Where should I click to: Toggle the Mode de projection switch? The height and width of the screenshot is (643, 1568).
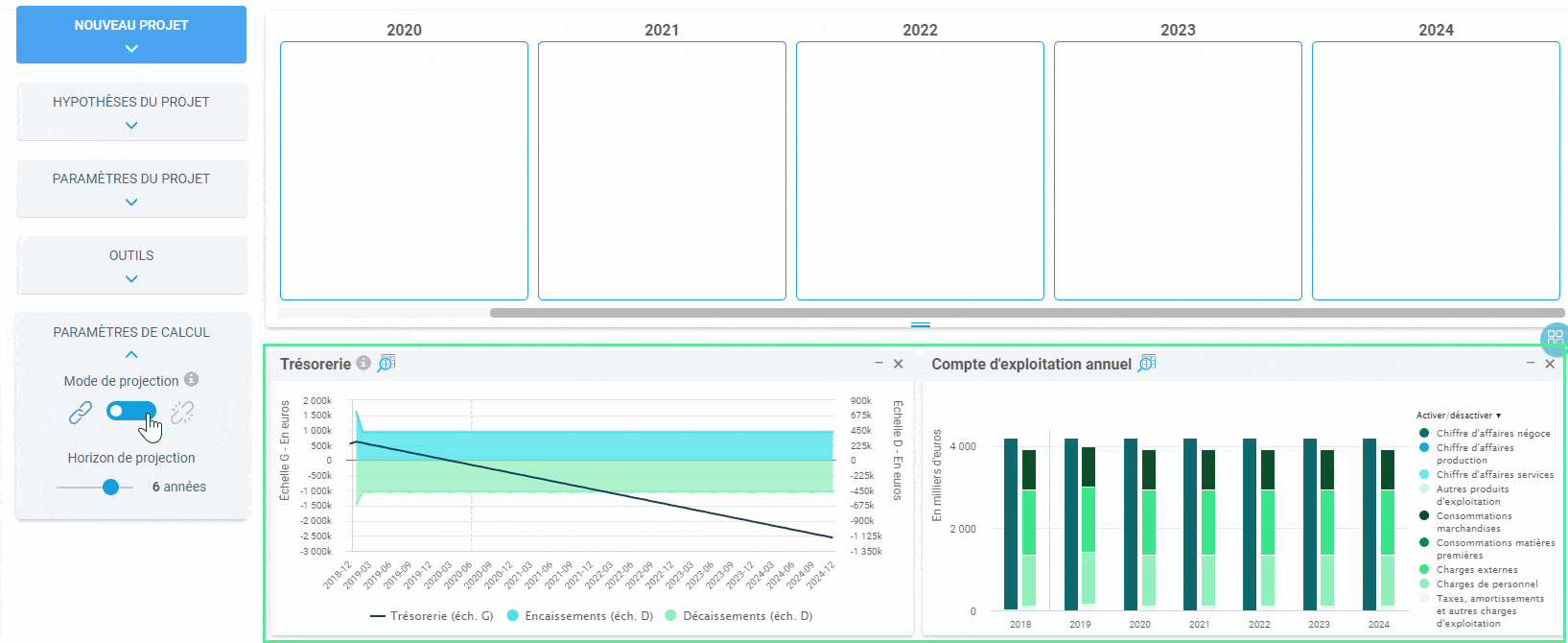click(x=131, y=412)
